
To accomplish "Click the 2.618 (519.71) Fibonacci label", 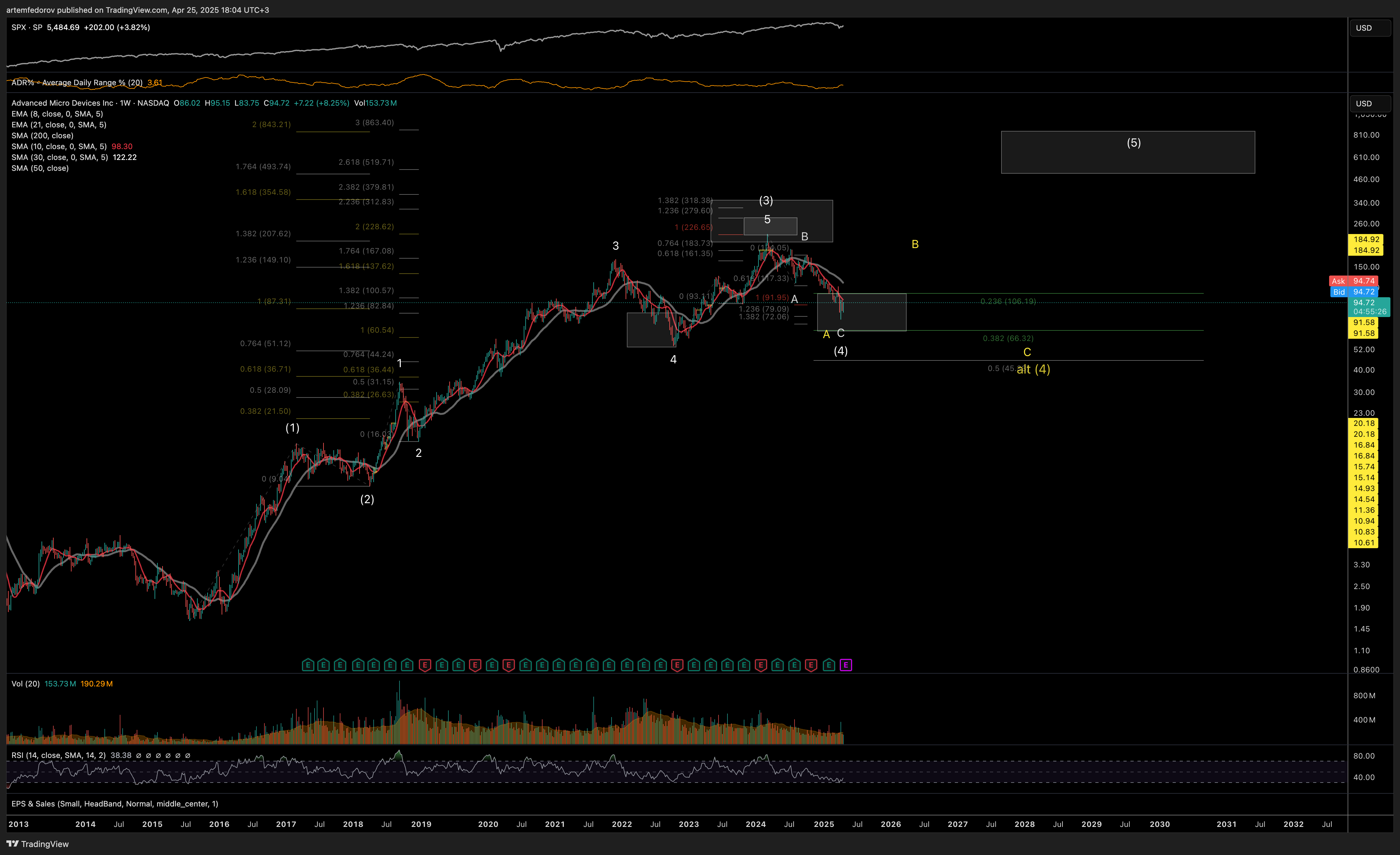I will [366, 162].
